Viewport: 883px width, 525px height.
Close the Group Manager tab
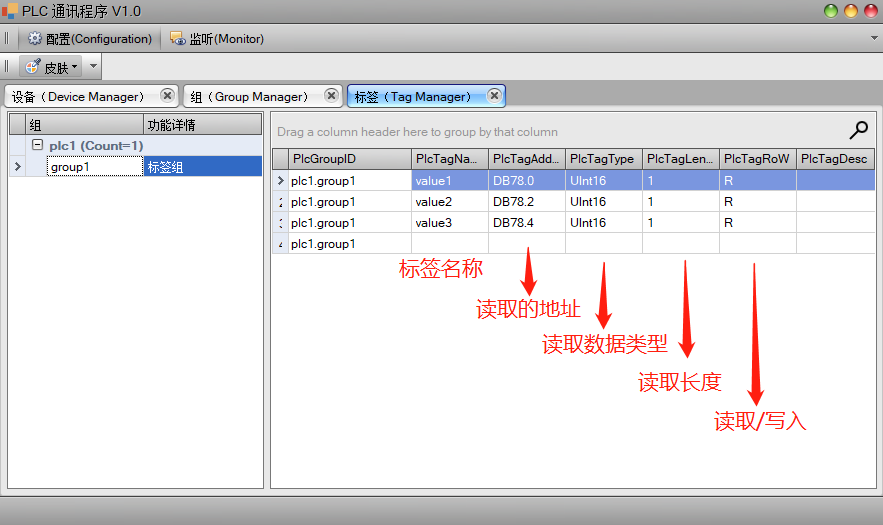point(332,95)
